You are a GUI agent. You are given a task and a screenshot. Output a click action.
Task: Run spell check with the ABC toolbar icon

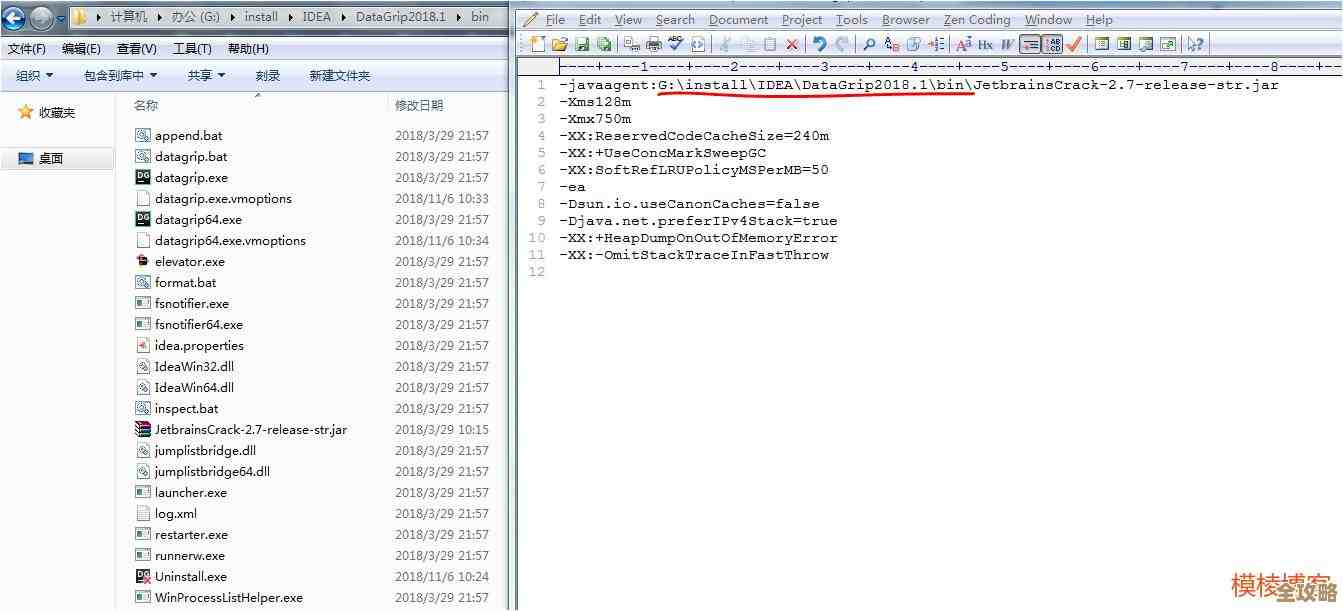click(x=675, y=44)
